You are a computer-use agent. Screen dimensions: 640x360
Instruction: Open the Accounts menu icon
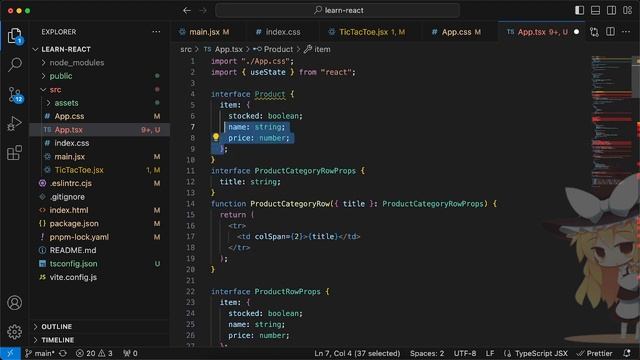pyautogui.click(x=15, y=303)
